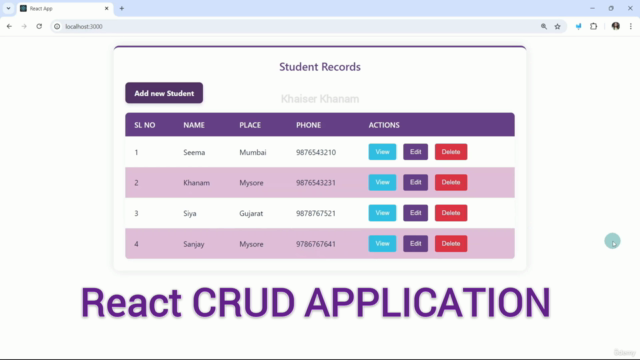Viewport: 640px width, 360px height.
Task: Select the ACTIONS column header
Action: pyautogui.click(x=384, y=125)
